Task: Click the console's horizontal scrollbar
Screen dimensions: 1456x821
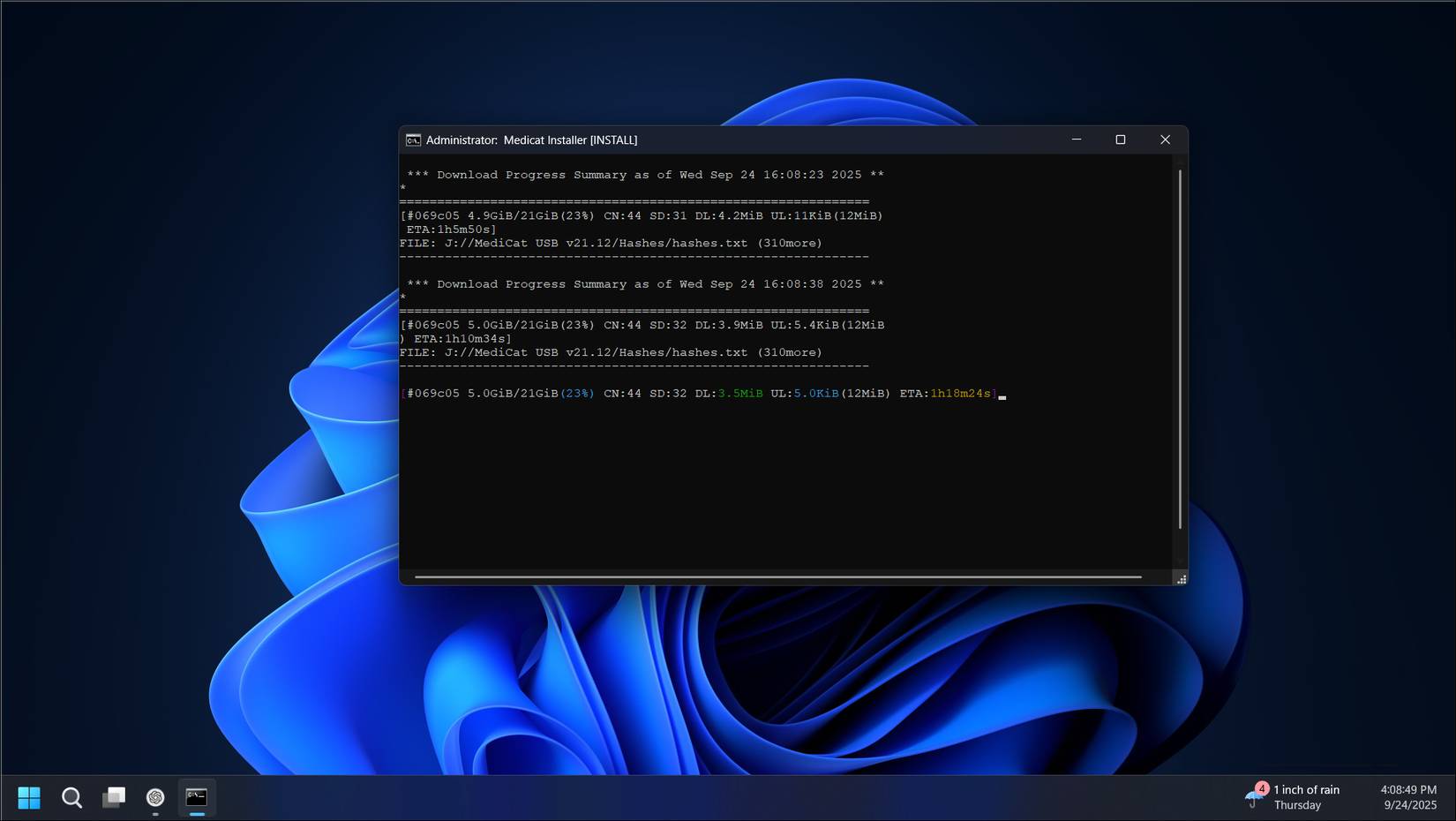Action: (777, 577)
